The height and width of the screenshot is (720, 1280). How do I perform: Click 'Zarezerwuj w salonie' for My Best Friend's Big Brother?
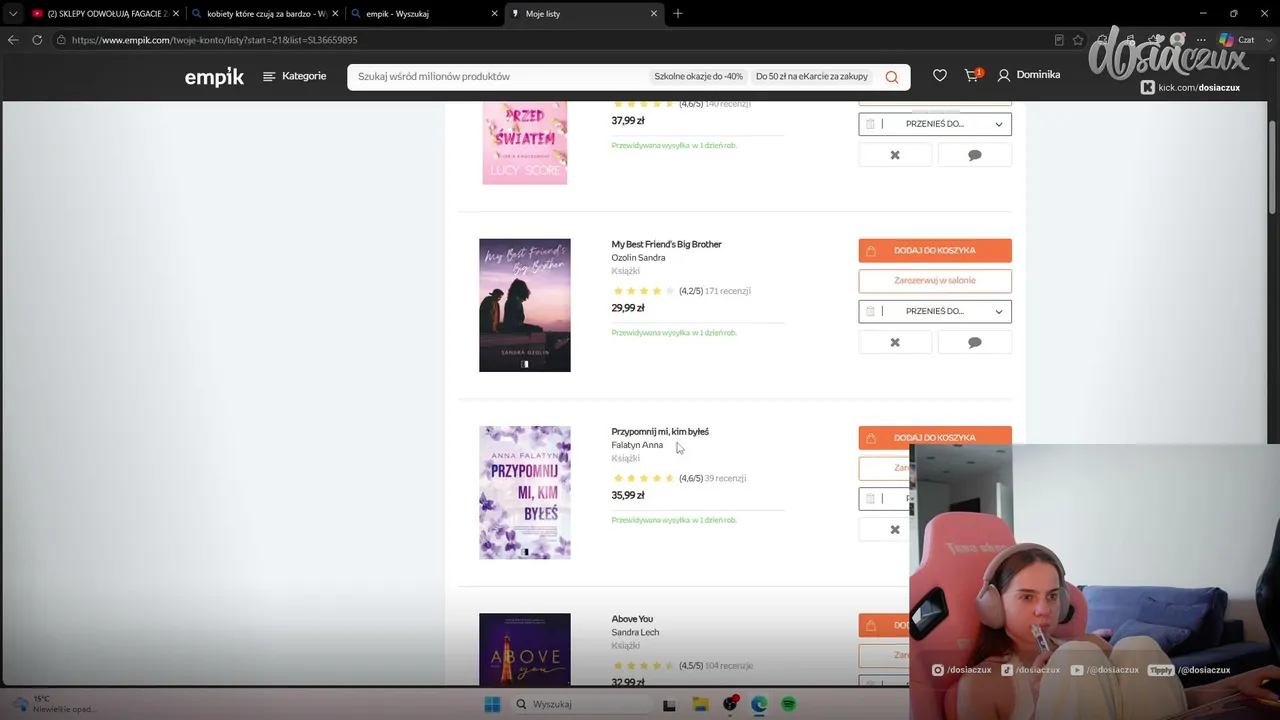coord(935,281)
